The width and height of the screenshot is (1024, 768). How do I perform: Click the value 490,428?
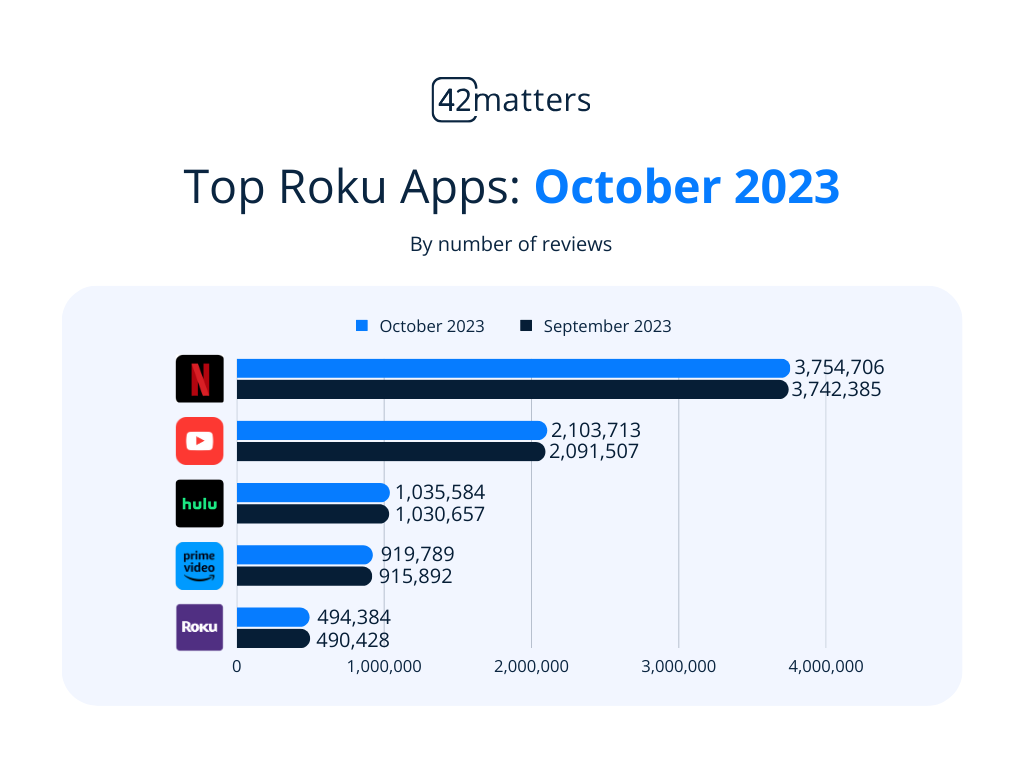tap(353, 639)
